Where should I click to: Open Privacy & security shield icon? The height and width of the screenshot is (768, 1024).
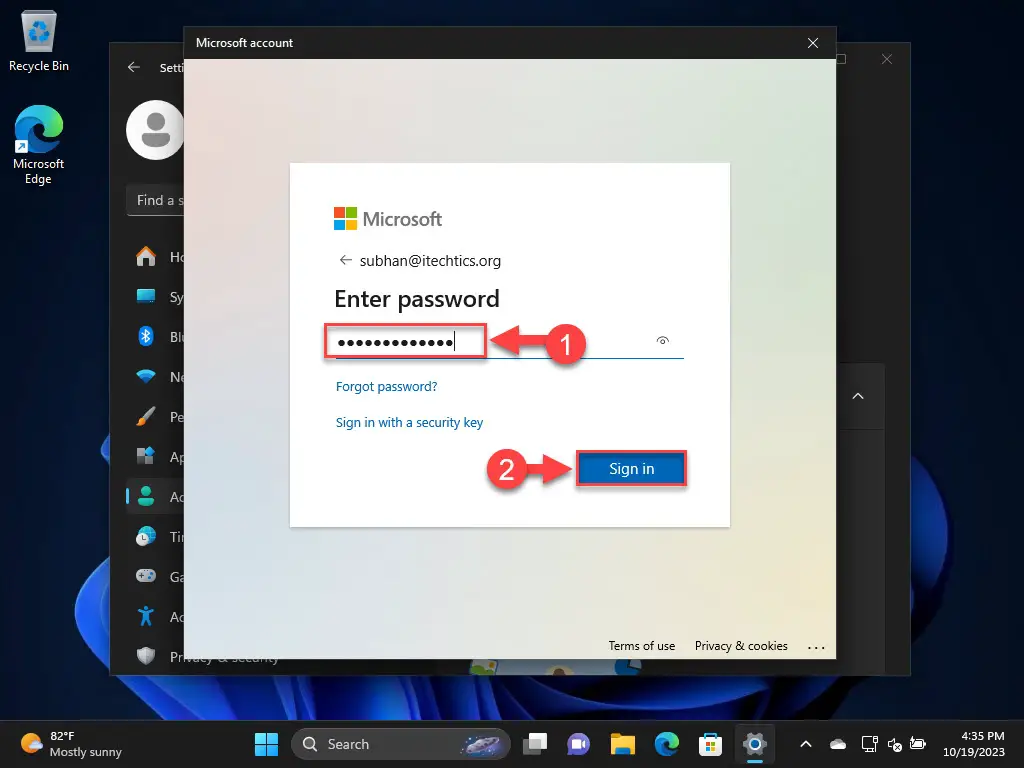(146, 656)
